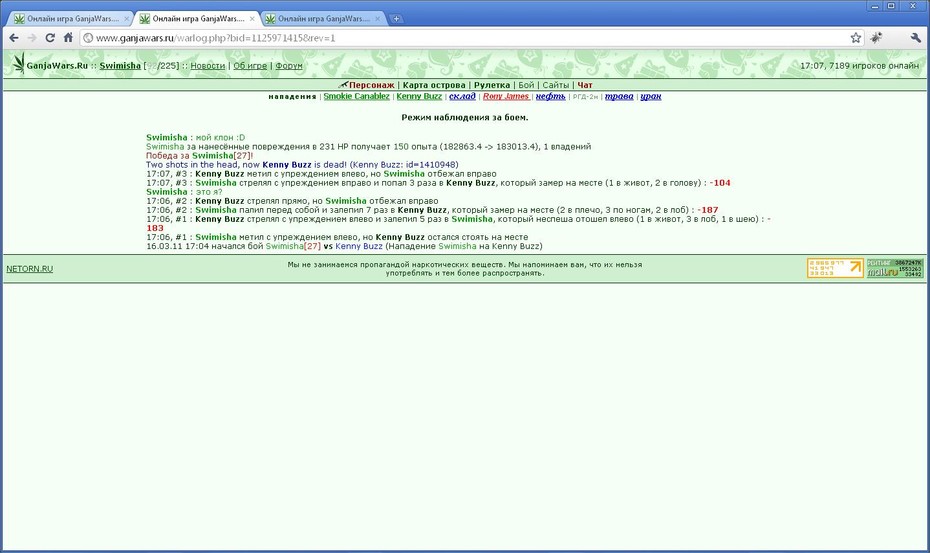The image size is (930, 553).
Task: Switch to the first GanjaWars tab
Action: (70, 19)
